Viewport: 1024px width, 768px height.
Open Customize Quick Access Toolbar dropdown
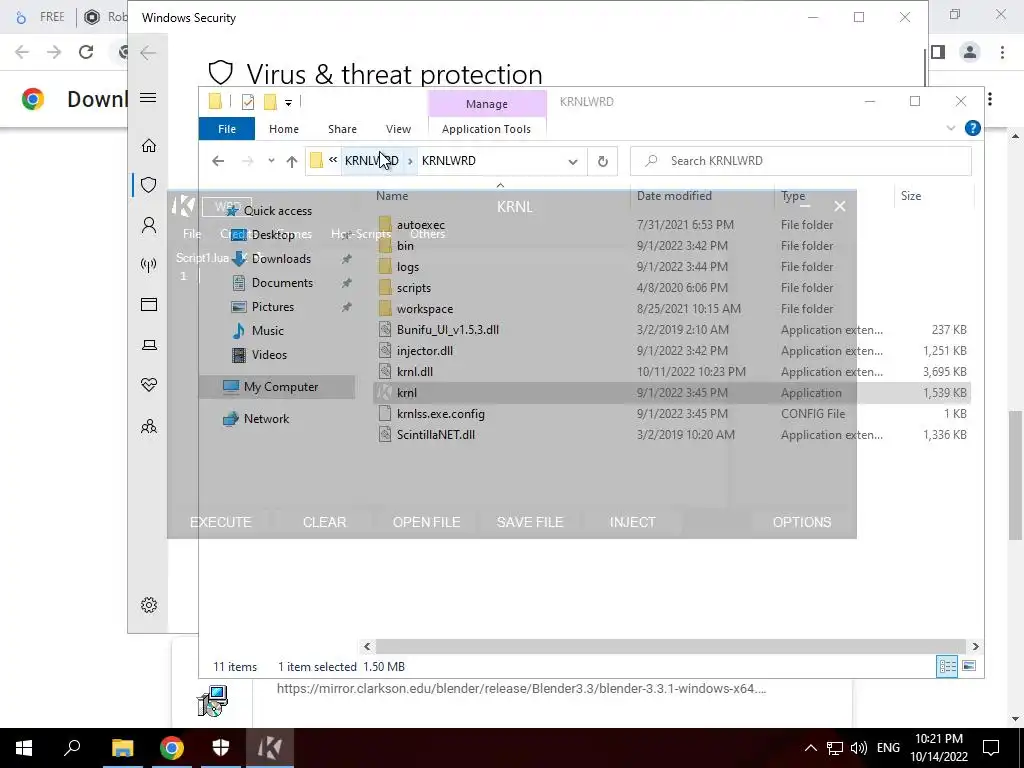(288, 102)
